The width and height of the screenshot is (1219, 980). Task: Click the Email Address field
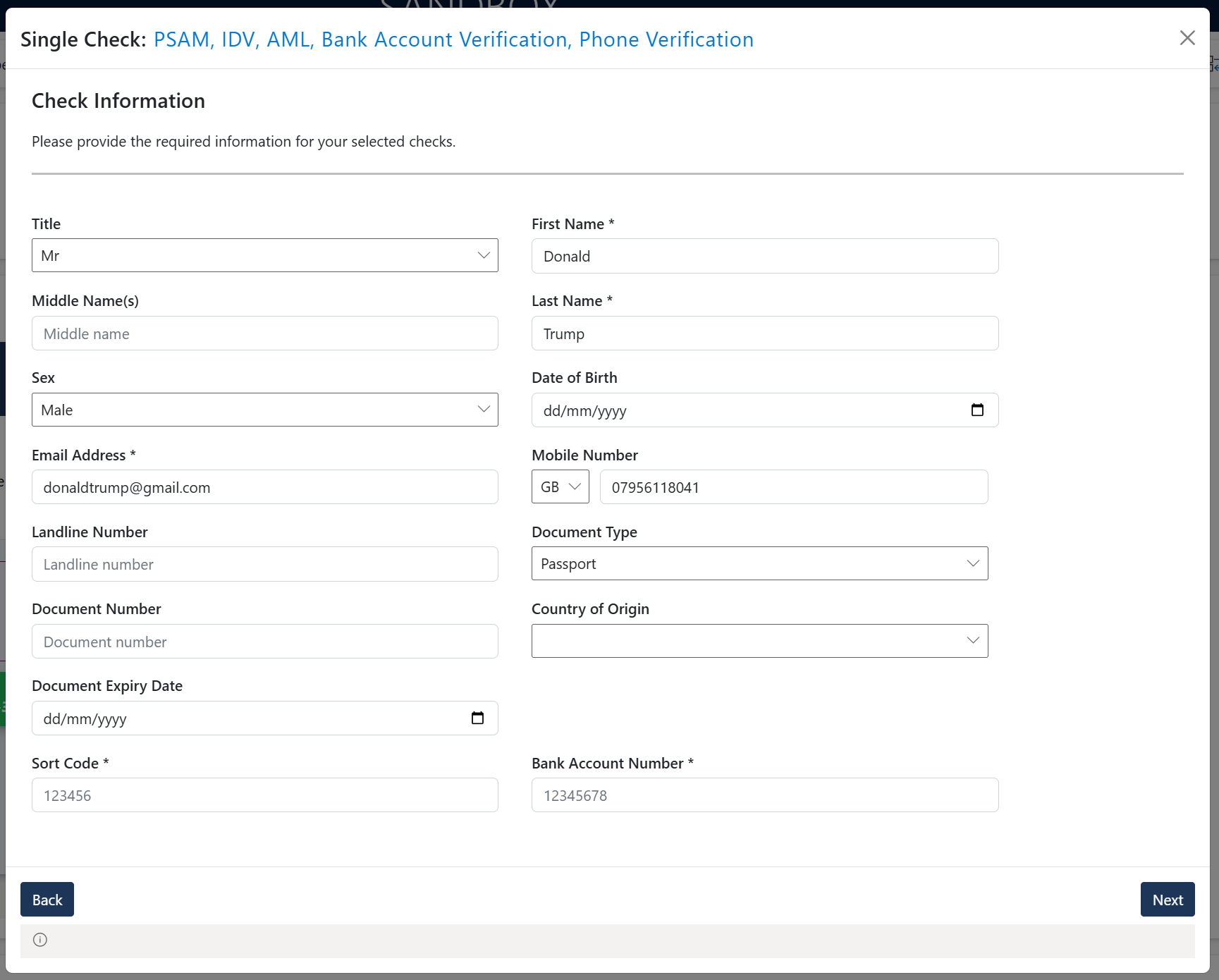tap(265, 487)
